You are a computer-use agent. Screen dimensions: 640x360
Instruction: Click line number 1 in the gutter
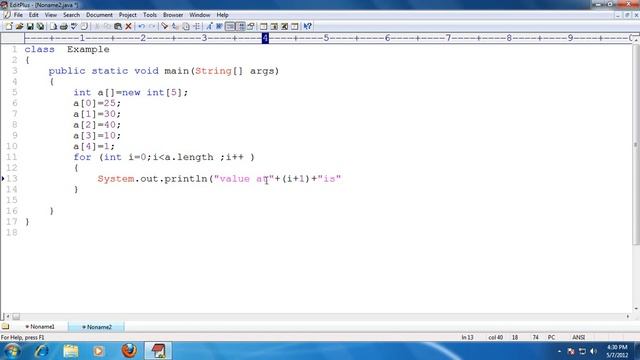(x=15, y=49)
